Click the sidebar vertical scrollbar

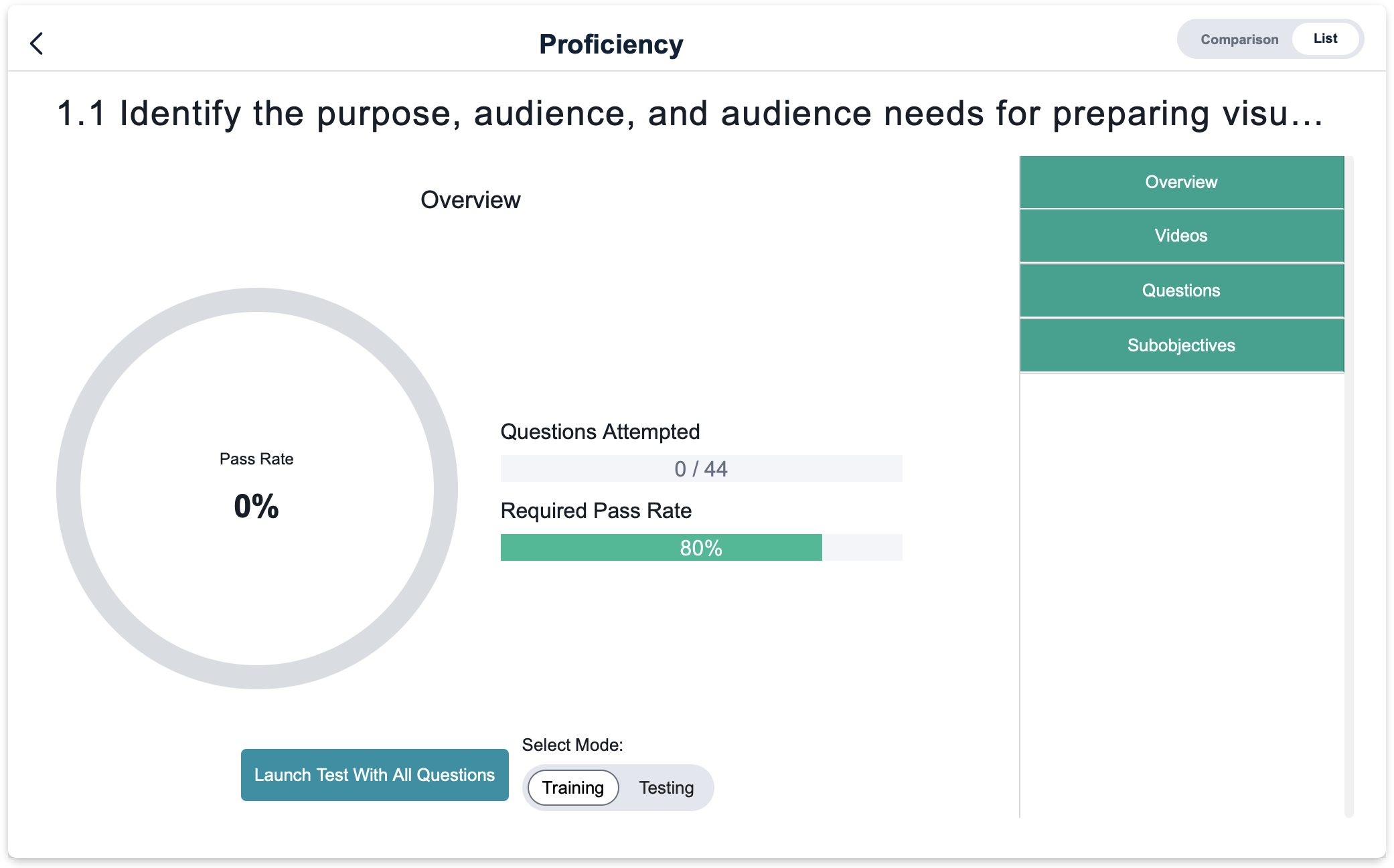(1348, 486)
